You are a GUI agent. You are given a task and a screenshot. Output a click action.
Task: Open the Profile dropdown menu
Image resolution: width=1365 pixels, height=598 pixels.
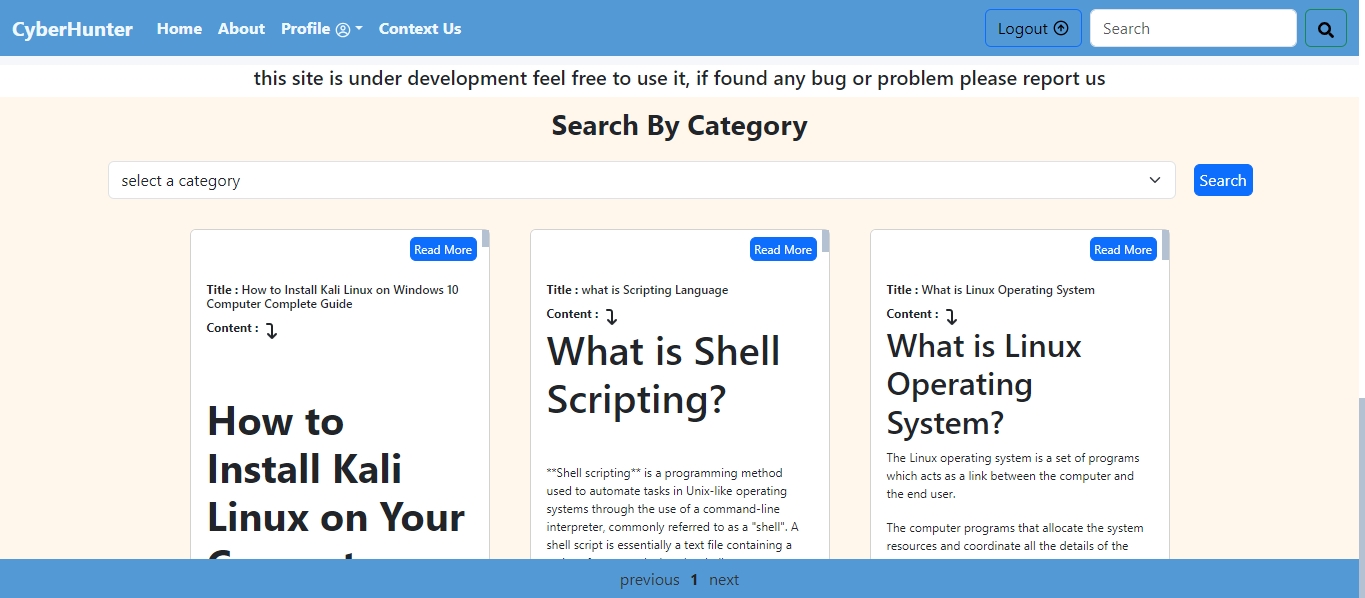321,28
